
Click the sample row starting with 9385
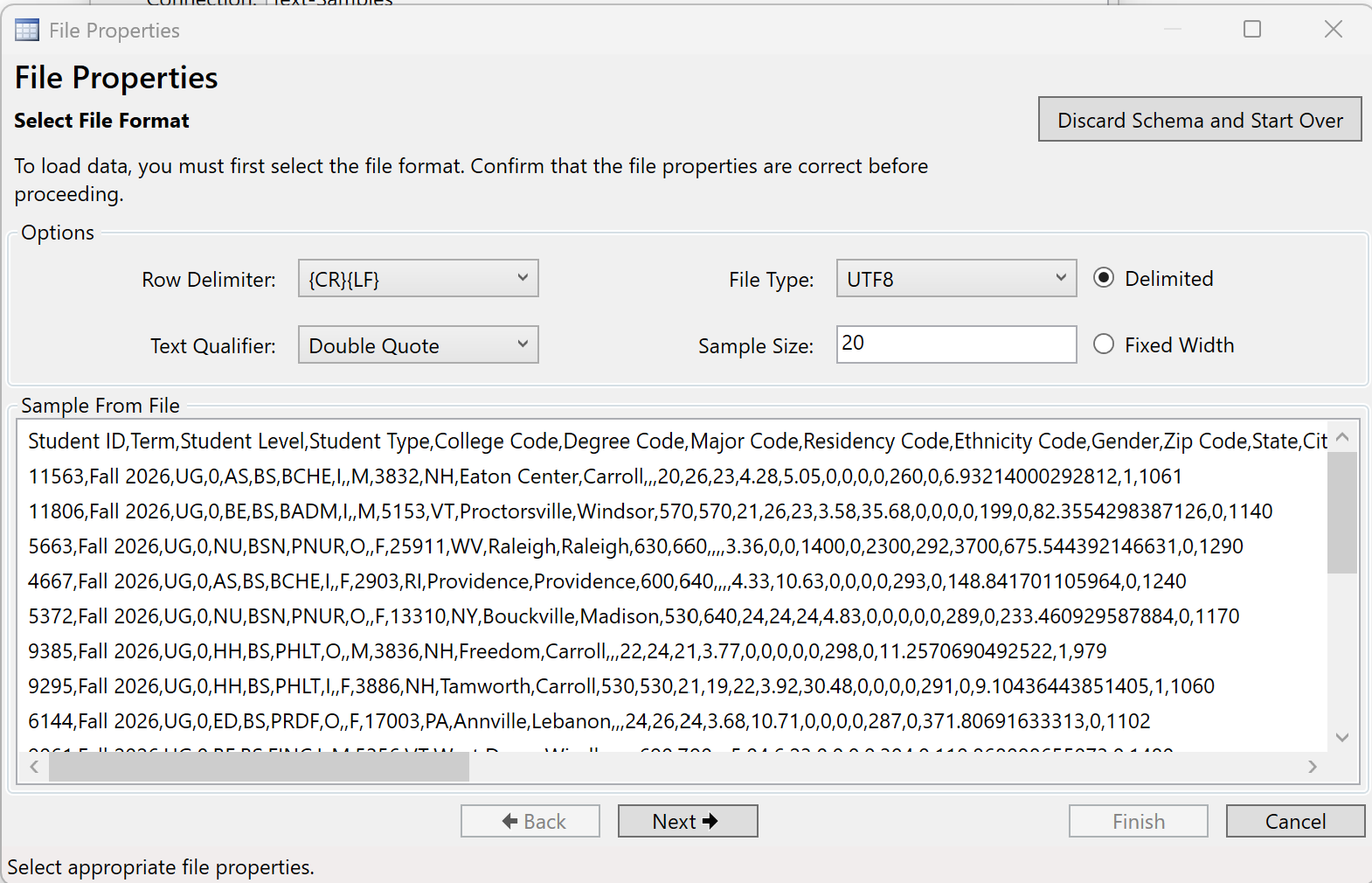click(567, 651)
